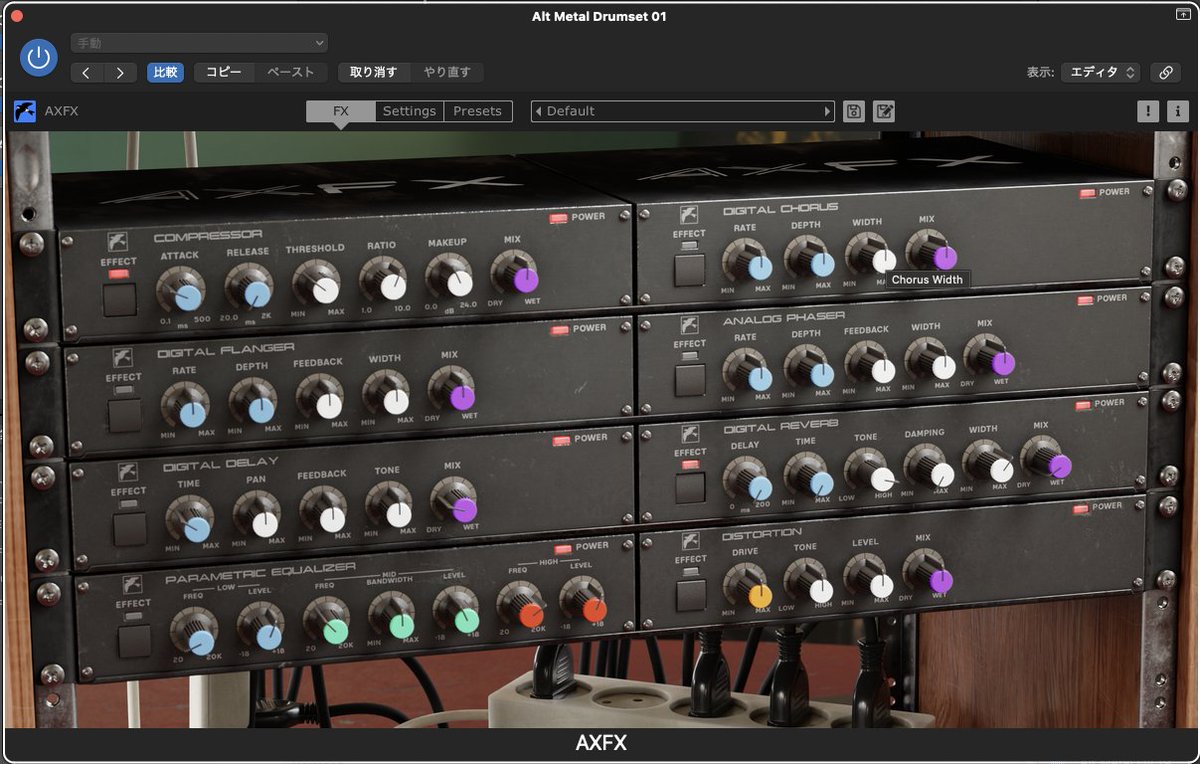Viewport: 1200px width, 764px height.
Task: Click the Compressor Threshold knob
Action: tap(317, 283)
